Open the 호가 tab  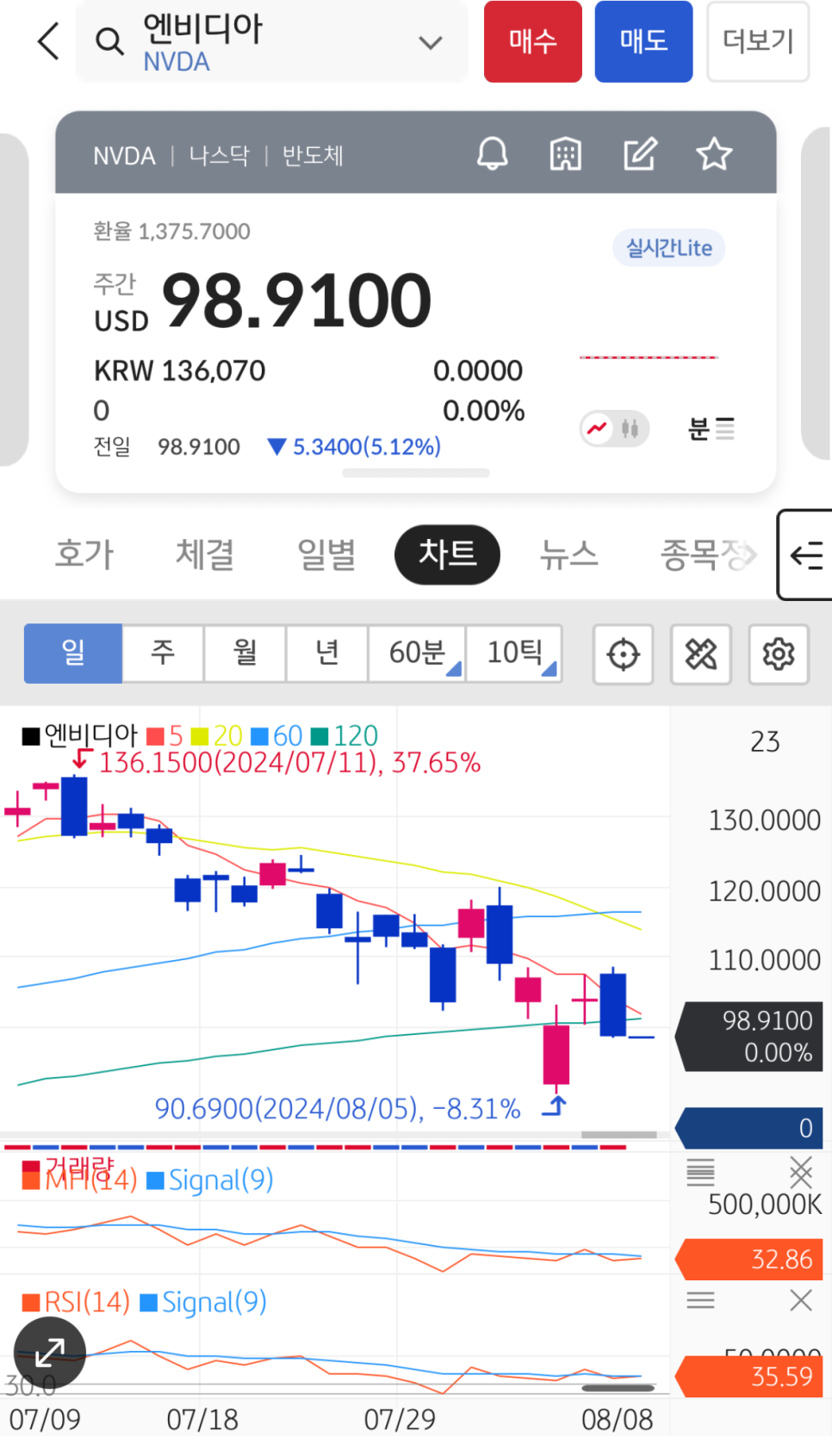pos(84,554)
